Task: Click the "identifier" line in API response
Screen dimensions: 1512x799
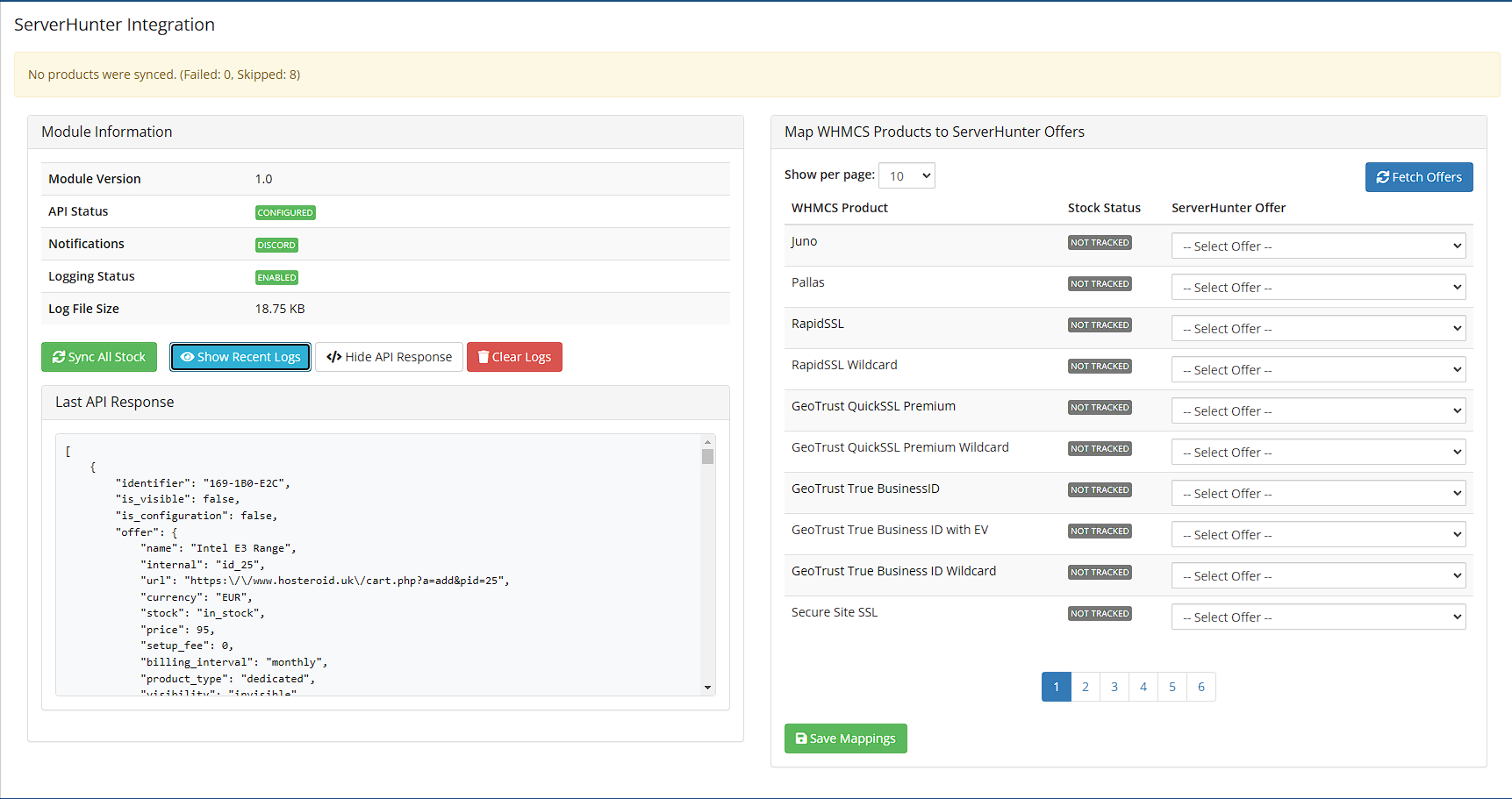Action: pyautogui.click(x=203, y=483)
